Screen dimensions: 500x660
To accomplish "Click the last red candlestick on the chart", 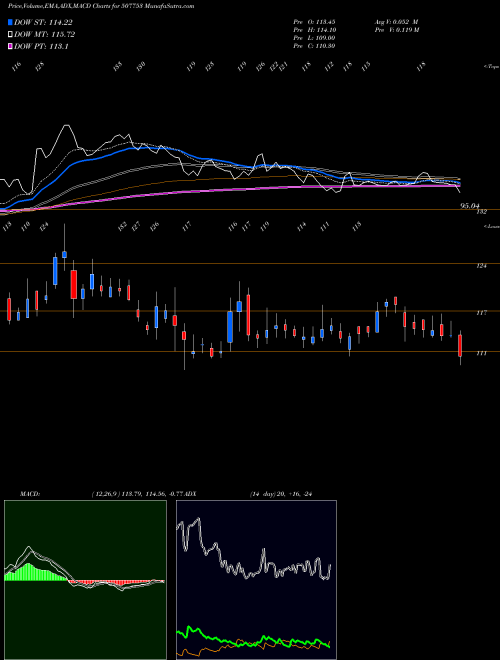I will pyautogui.click(x=460, y=345).
